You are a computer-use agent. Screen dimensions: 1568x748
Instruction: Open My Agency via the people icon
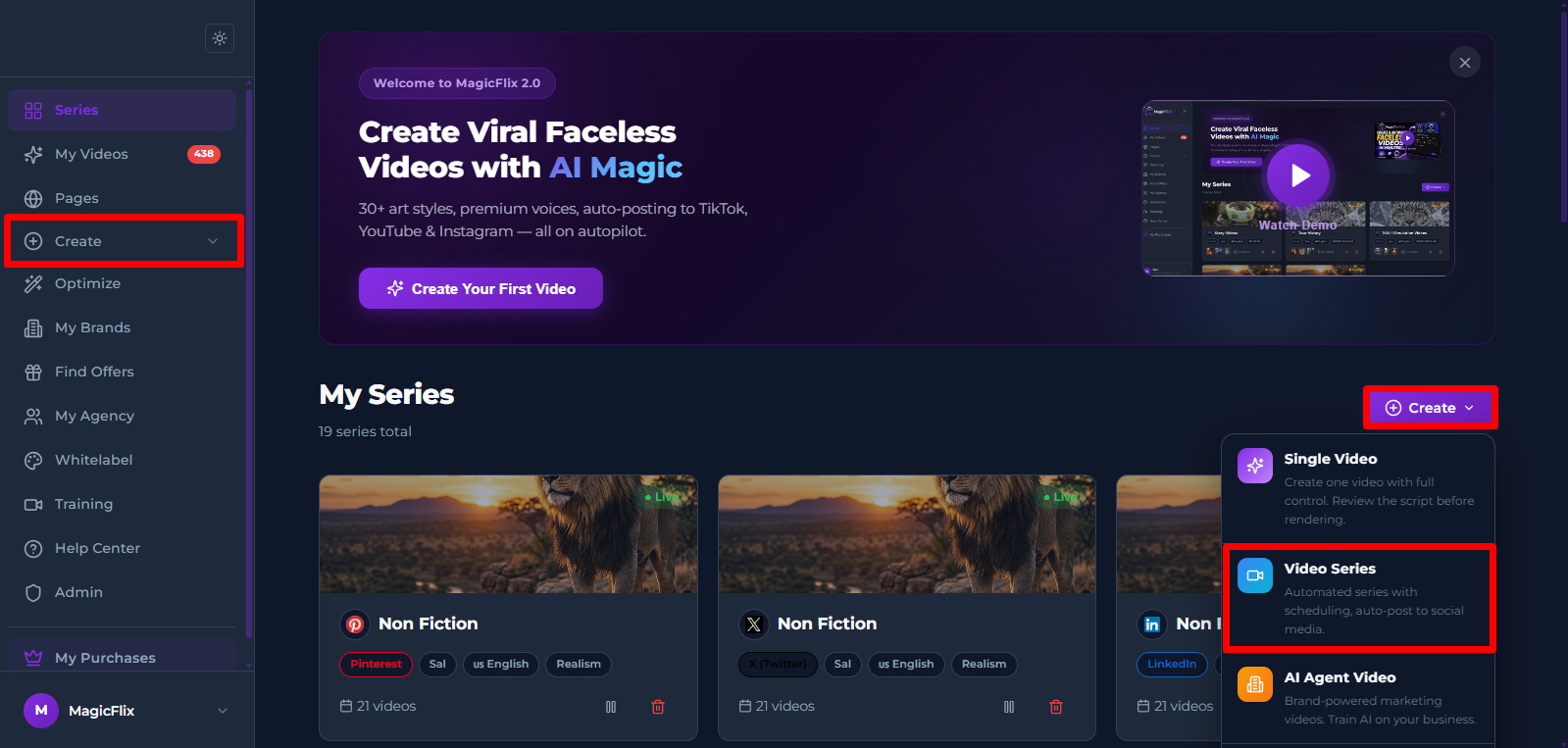coord(33,416)
